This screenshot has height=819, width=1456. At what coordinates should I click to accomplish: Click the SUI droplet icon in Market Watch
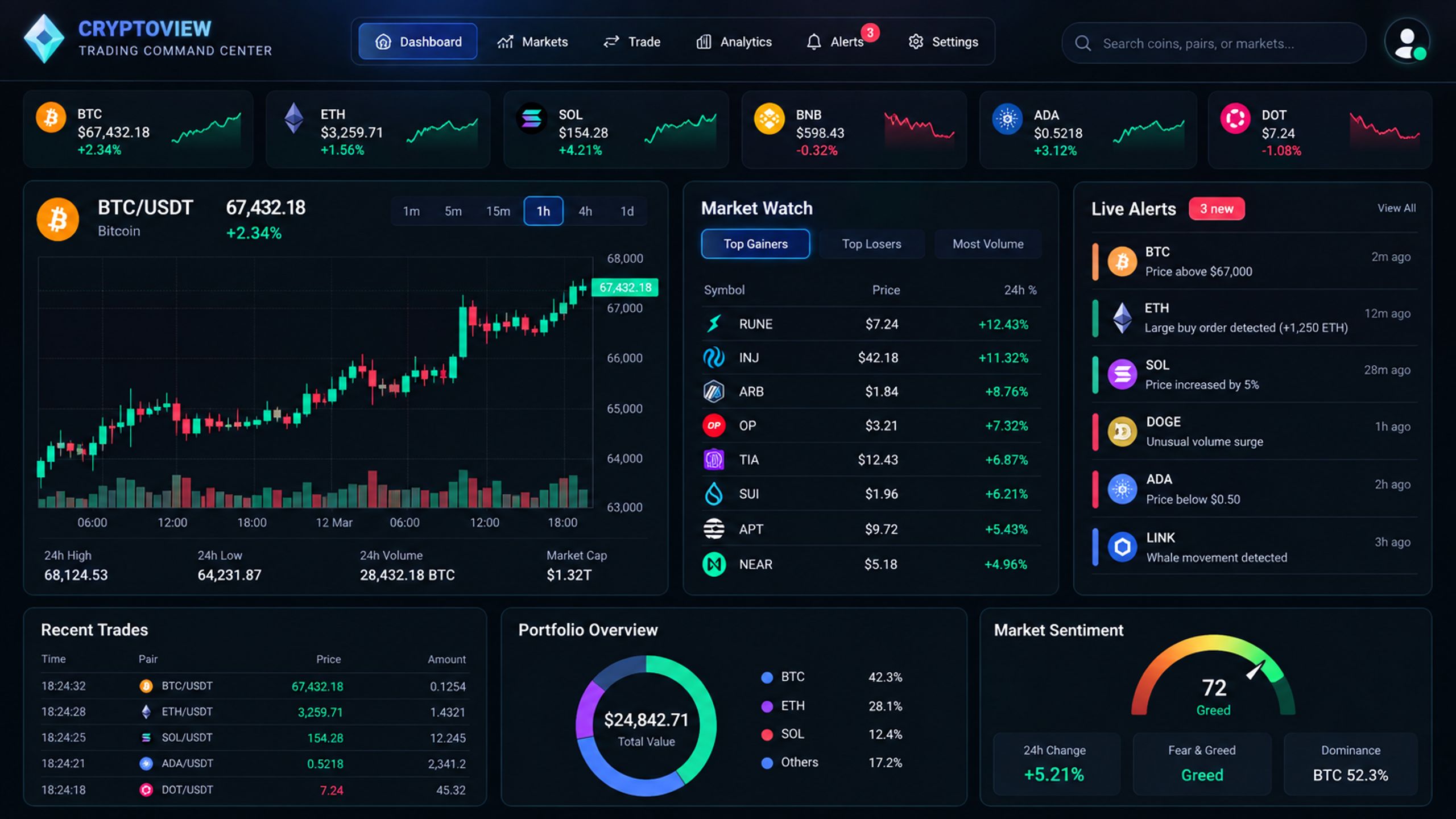tap(714, 494)
